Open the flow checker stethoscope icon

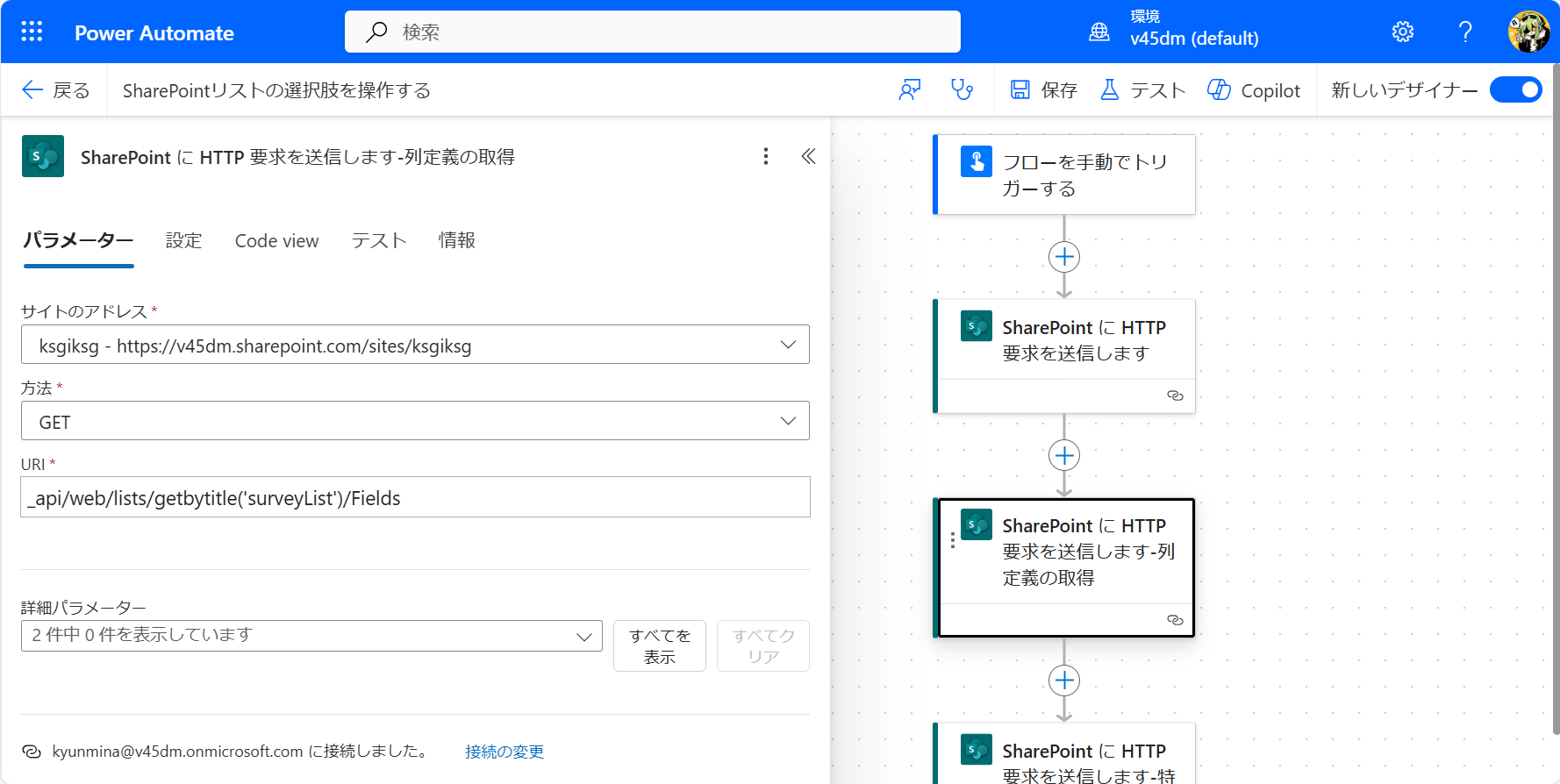tap(962, 89)
